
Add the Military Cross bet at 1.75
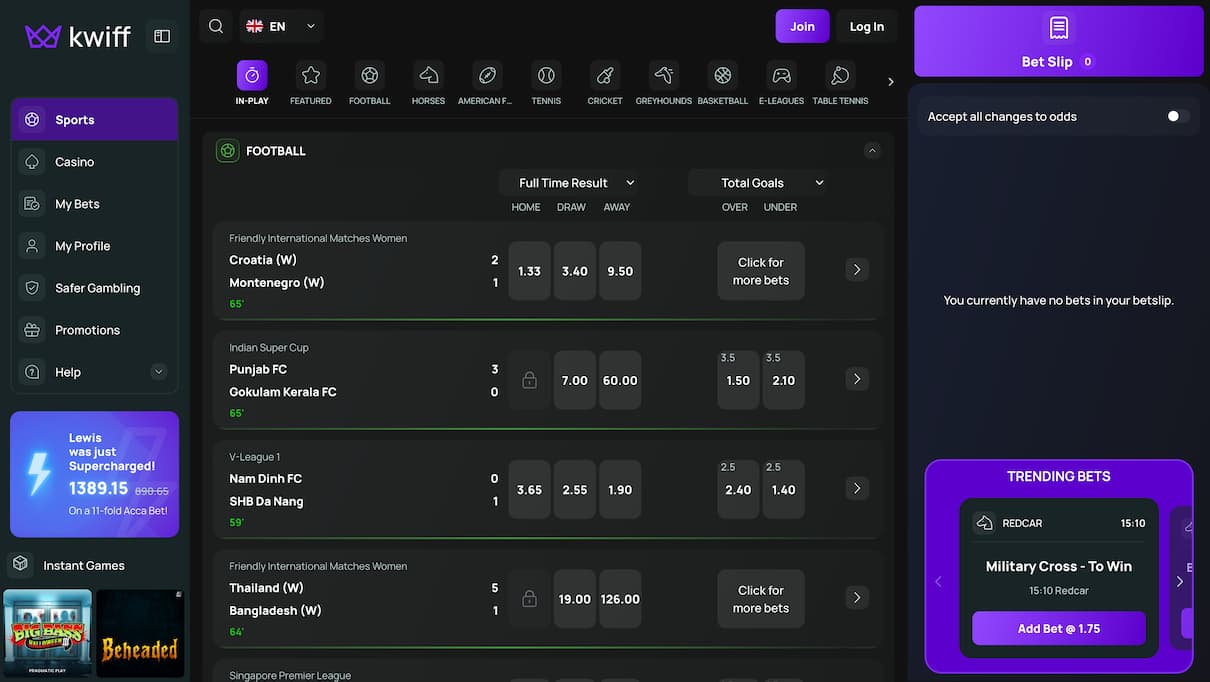coord(1058,628)
